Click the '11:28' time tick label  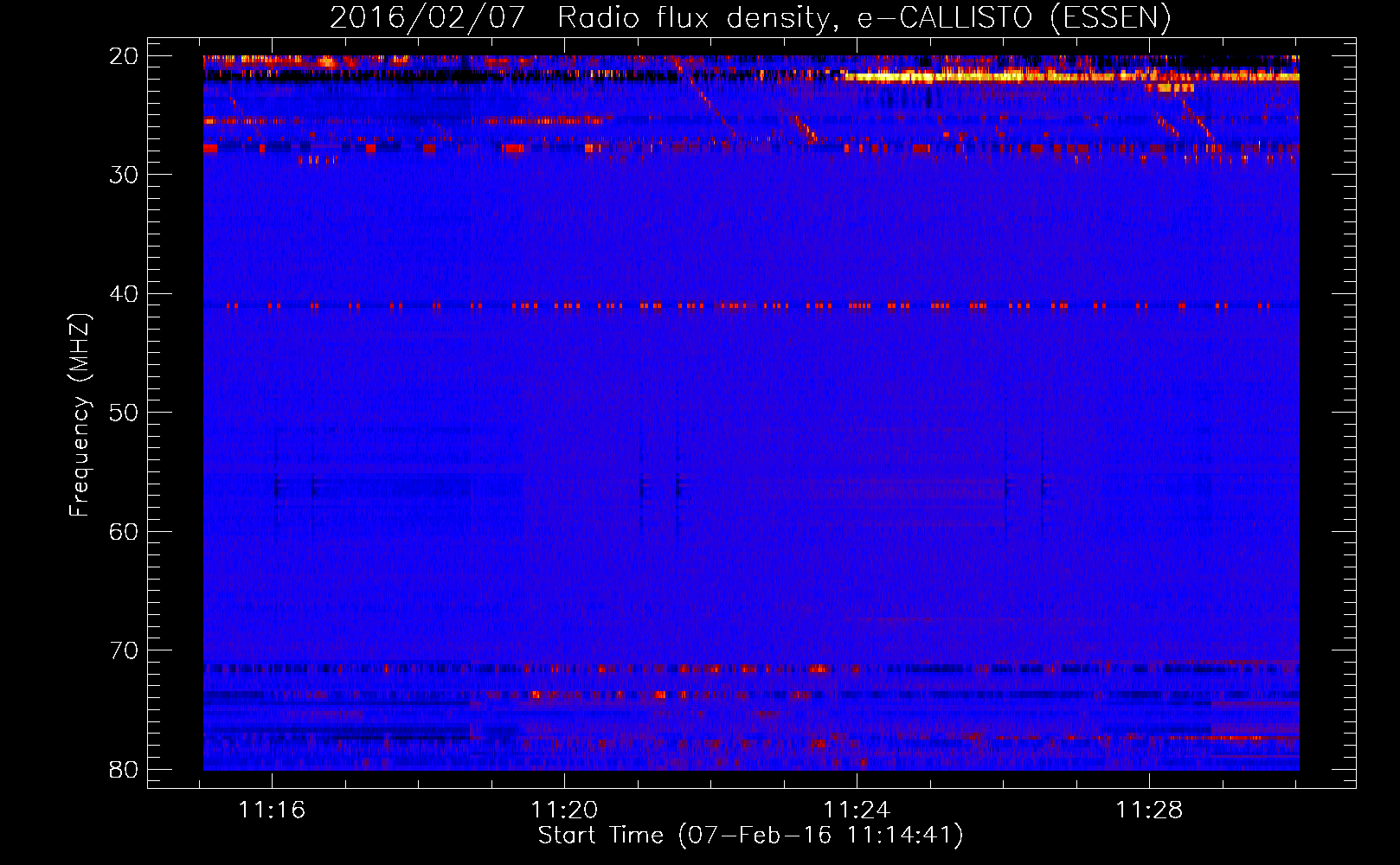point(1149,811)
